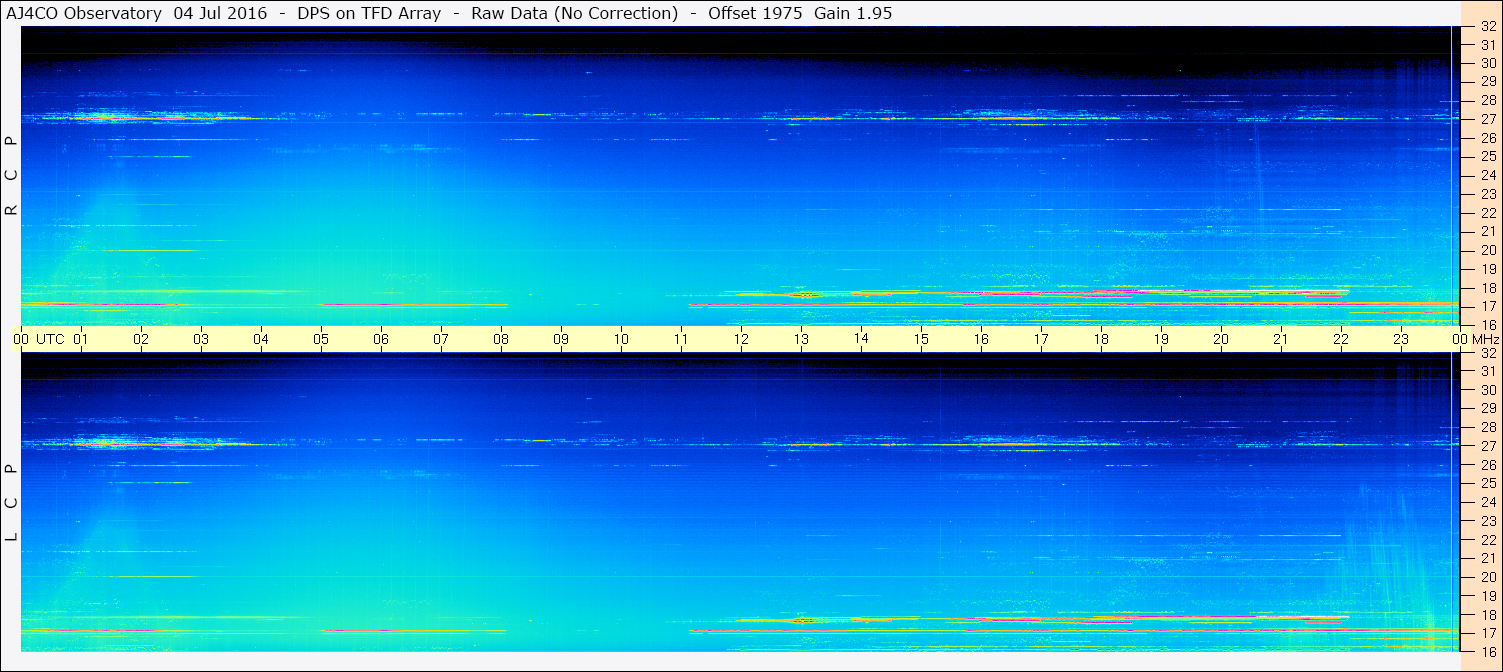1503x672 pixels.
Task: Click the 03 hour marker on UTC axis
Action: (x=201, y=339)
